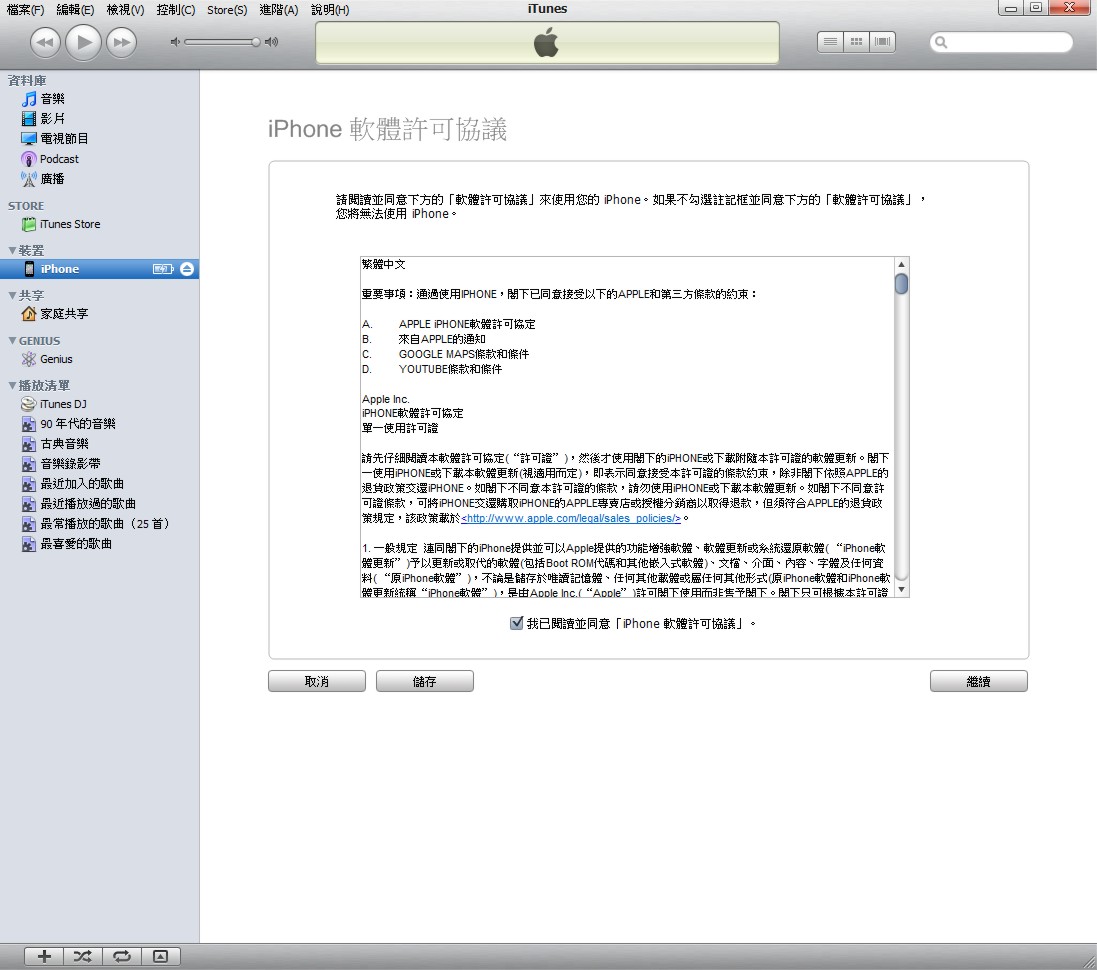1097x970 pixels.
Task: Click the Apple logo status display
Action: click(x=547, y=43)
